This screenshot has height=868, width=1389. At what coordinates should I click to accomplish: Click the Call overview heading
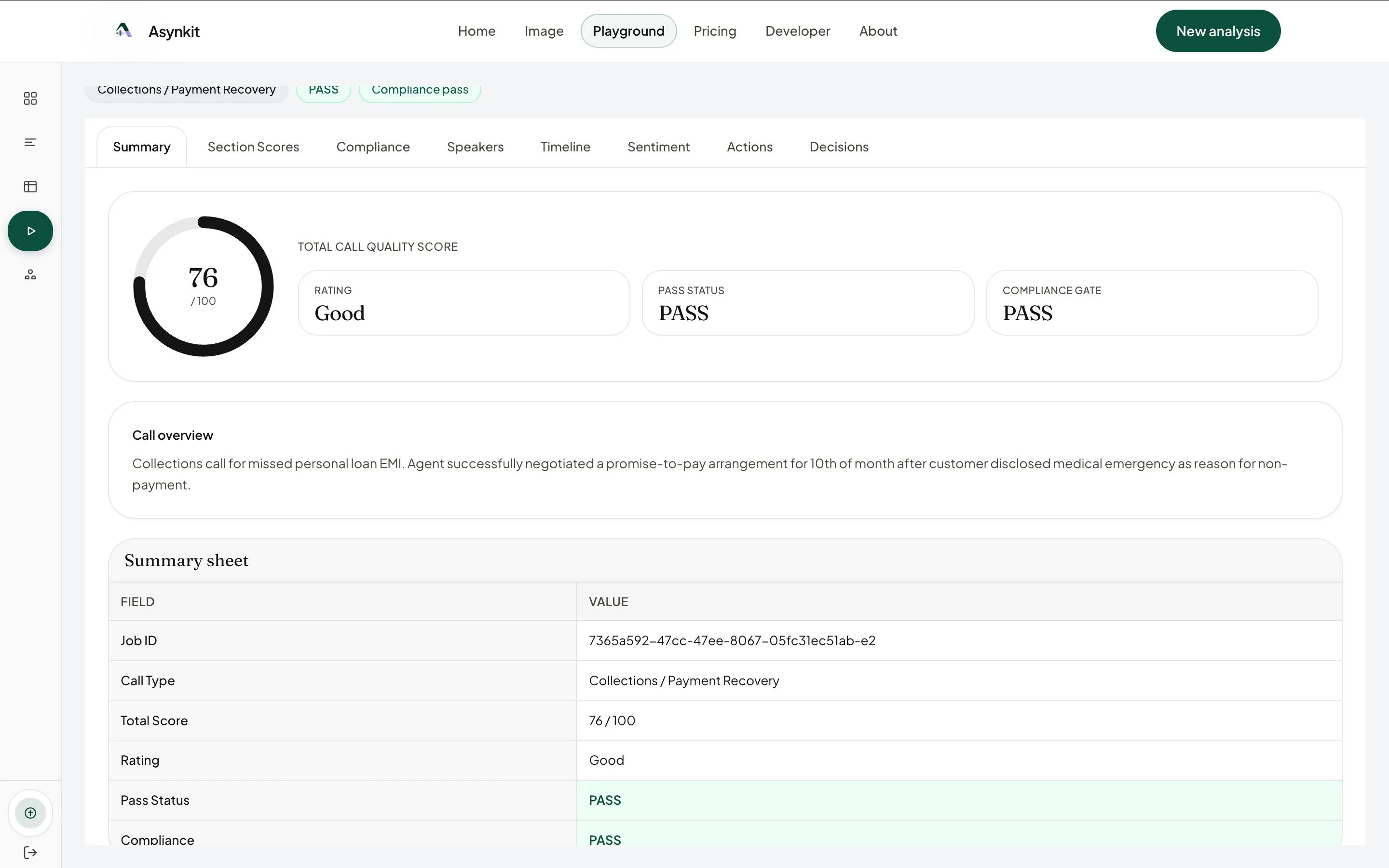click(x=173, y=435)
